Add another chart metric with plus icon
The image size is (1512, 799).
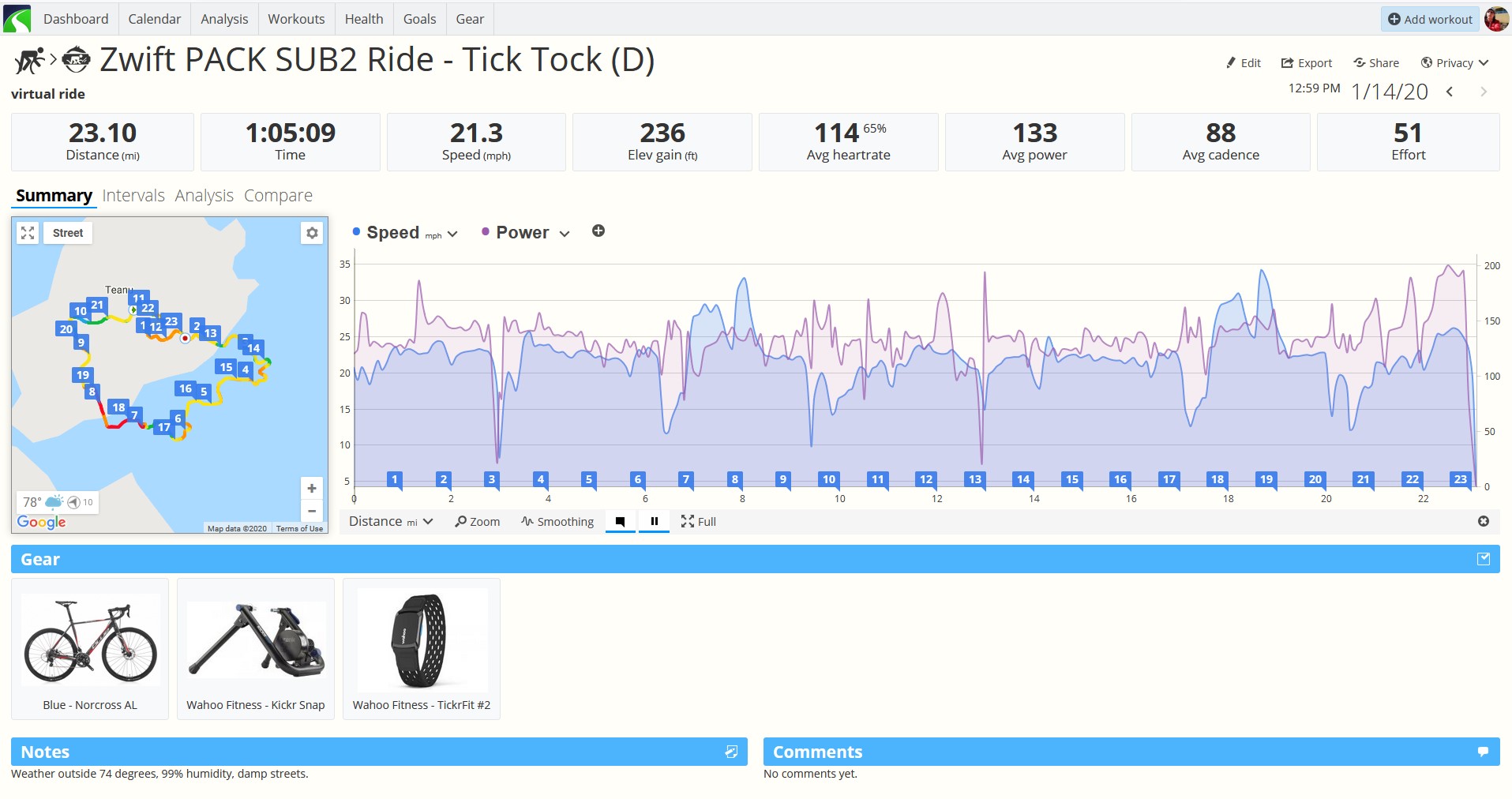(x=598, y=231)
